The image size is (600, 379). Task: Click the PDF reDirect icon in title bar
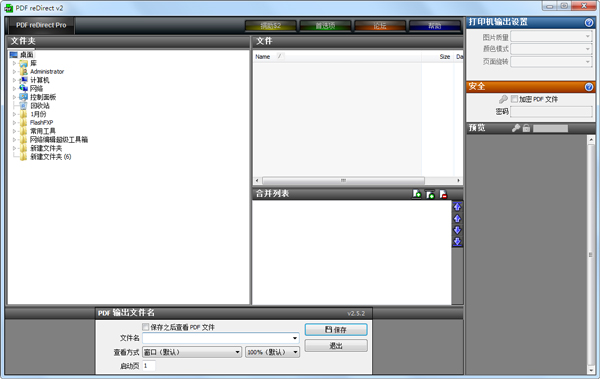[8, 8]
